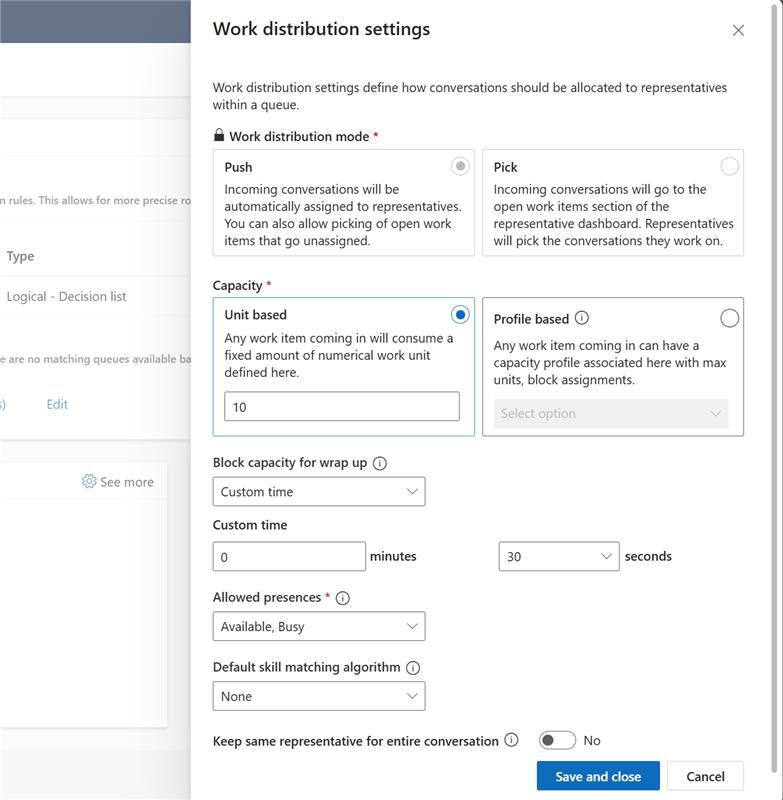783x800 pixels.
Task: Click the unit capacity field containing 10
Action: [x=341, y=407]
